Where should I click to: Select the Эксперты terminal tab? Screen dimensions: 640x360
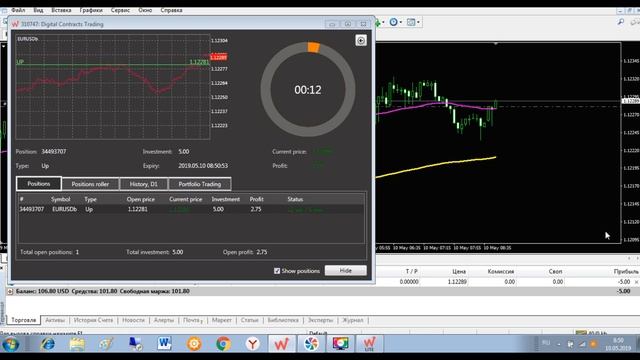pyautogui.click(x=320, y=320)
